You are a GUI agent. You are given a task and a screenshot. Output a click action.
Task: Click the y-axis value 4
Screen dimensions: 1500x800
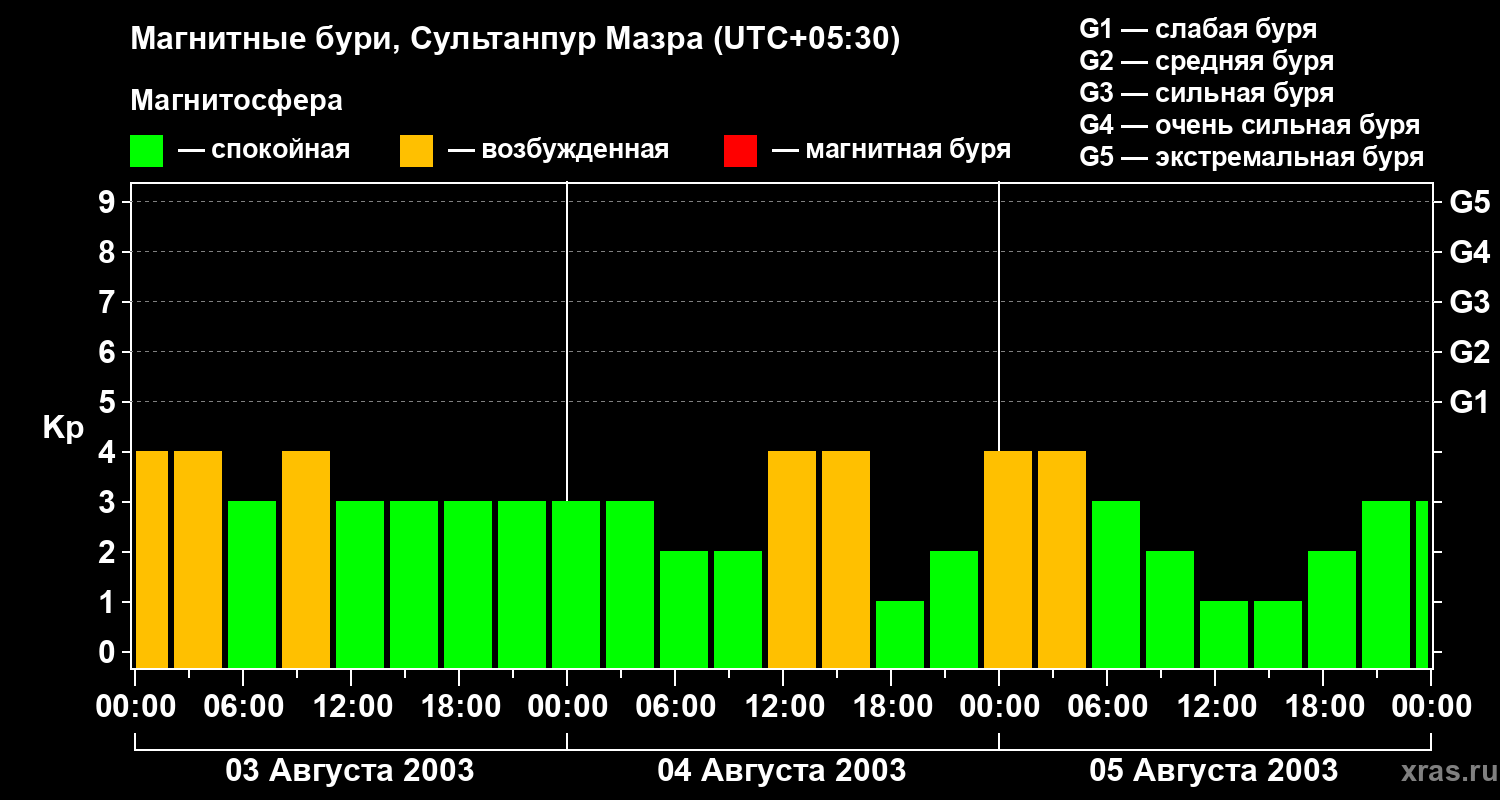[x=109, y=452]
